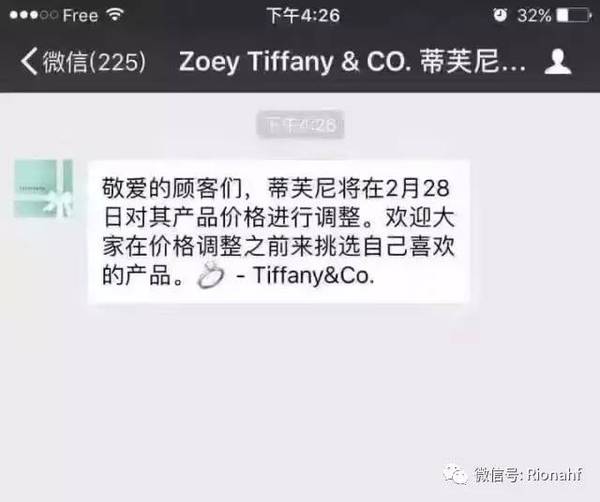
Task: Tap the alarm clock status icon
Action: (x=500, y=15)
